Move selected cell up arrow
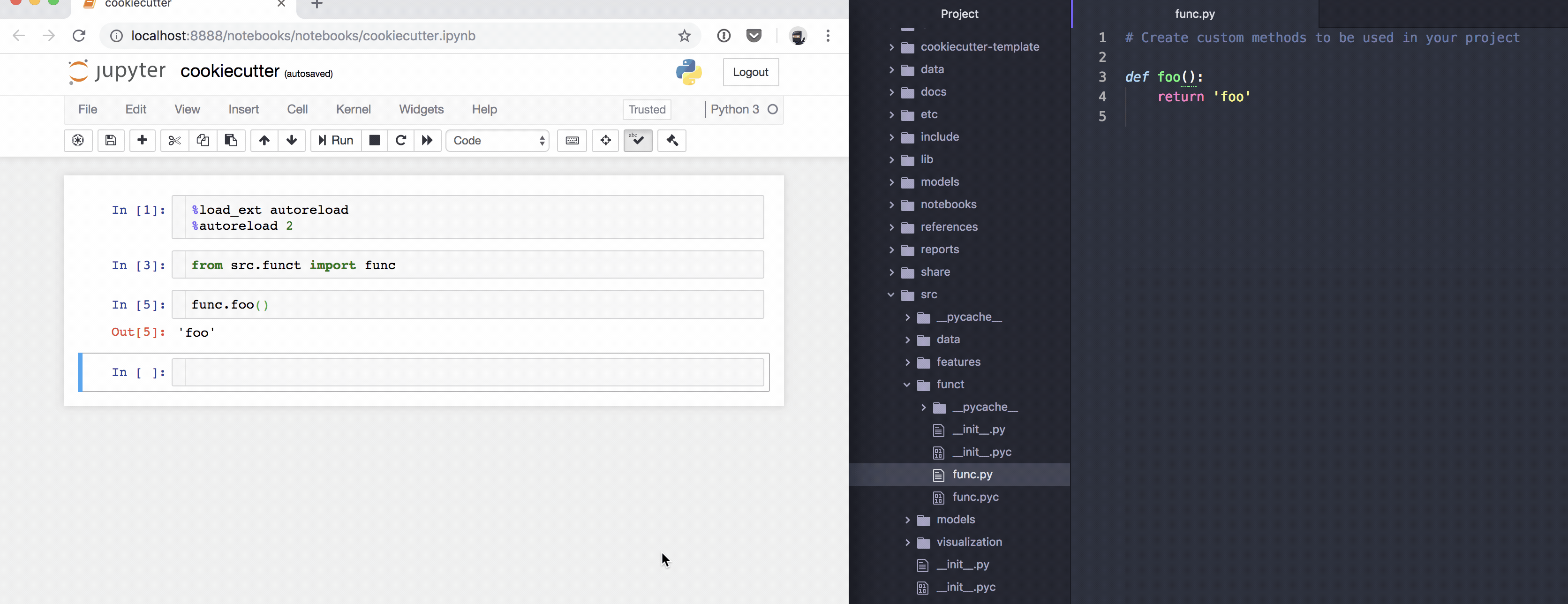 click(264, 141)
